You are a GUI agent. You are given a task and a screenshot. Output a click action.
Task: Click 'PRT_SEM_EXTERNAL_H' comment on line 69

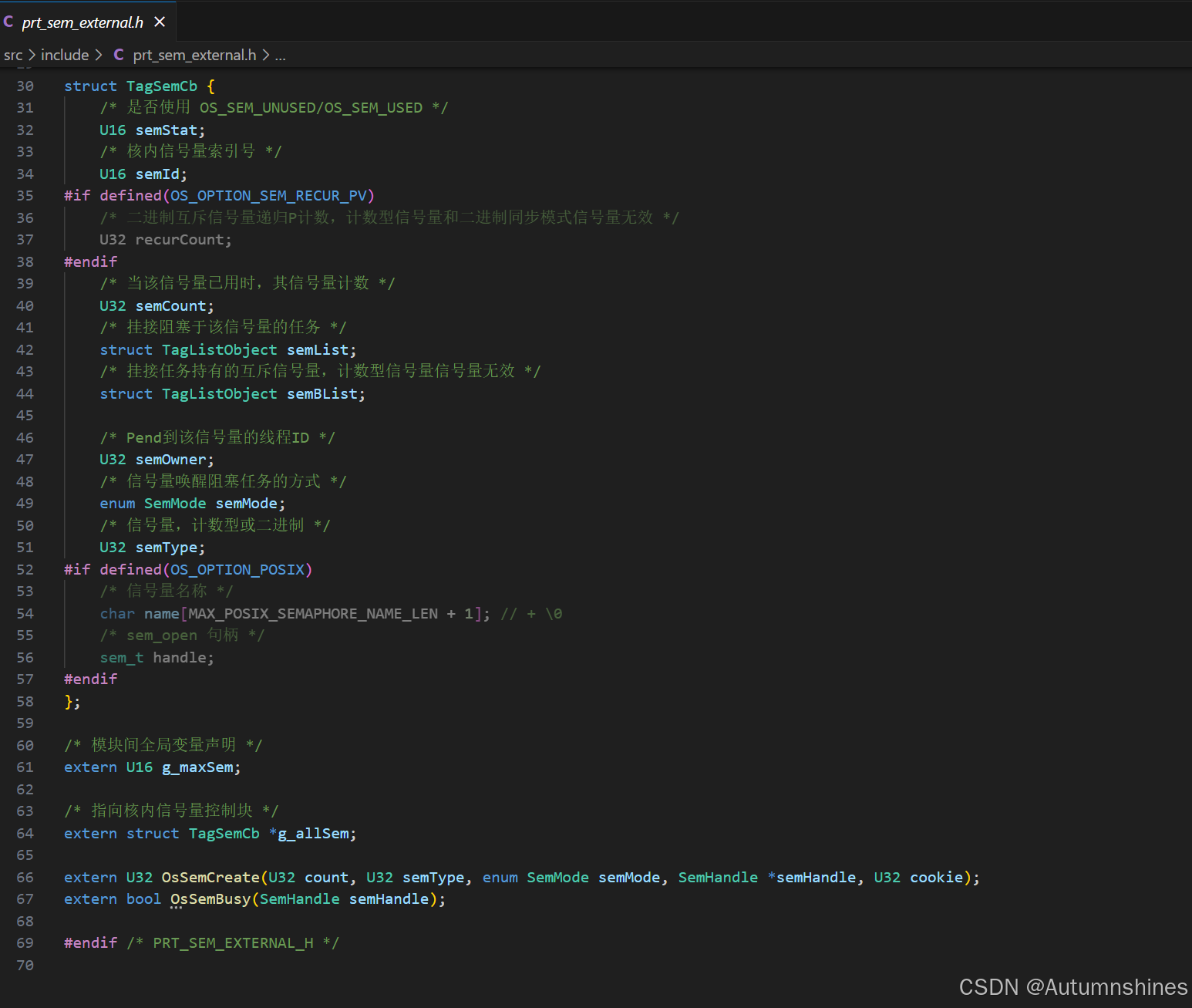click(233, 943)
